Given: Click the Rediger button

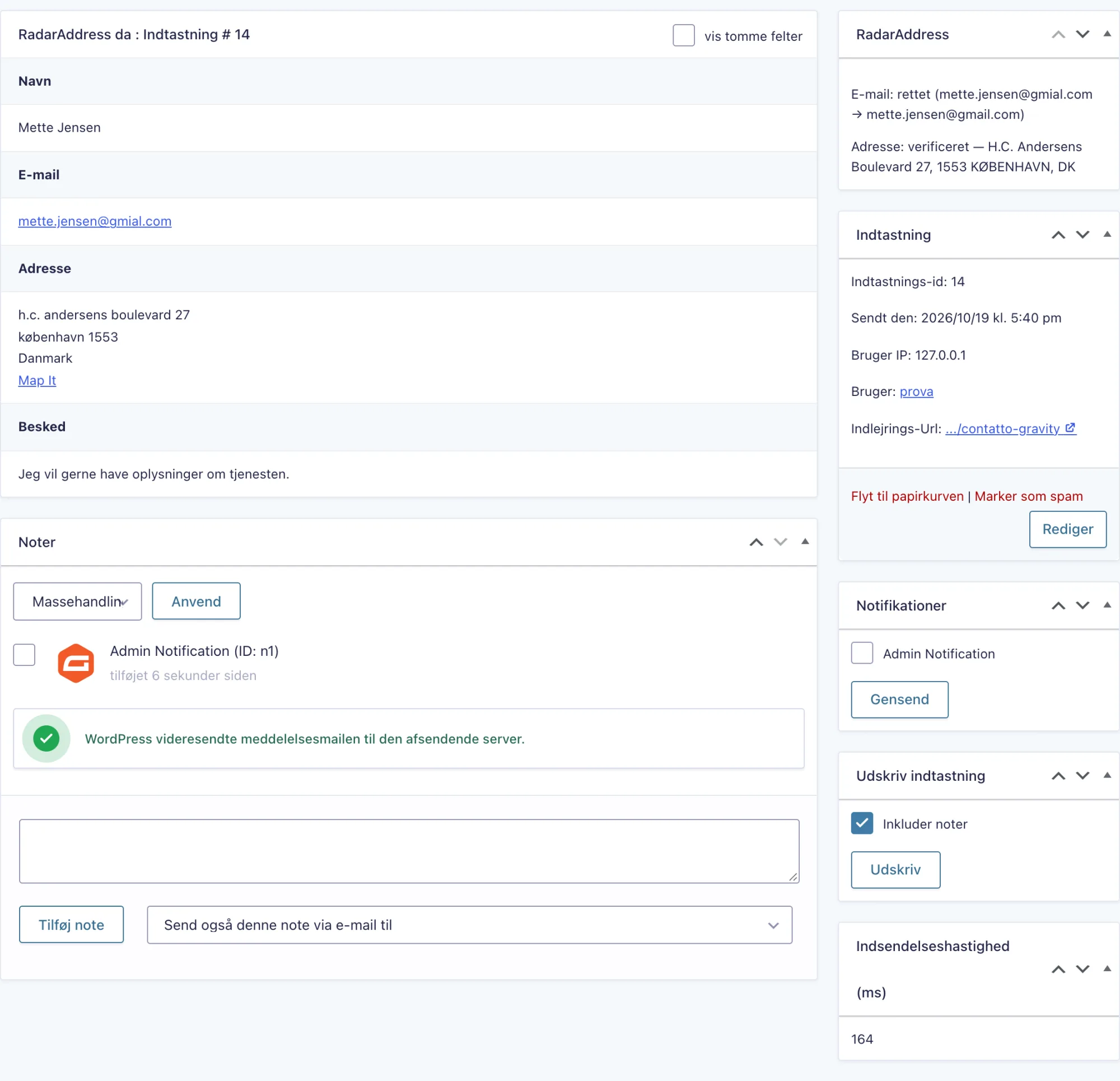Looking at the screenshot, I should point(1067,529).
